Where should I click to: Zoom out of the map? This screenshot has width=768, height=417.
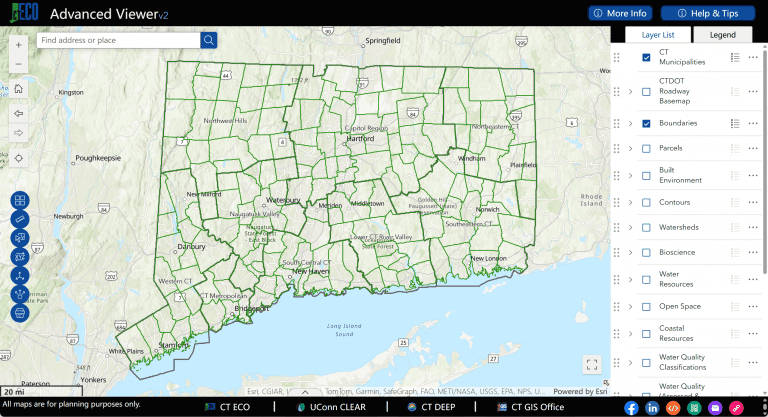point(19,65)
